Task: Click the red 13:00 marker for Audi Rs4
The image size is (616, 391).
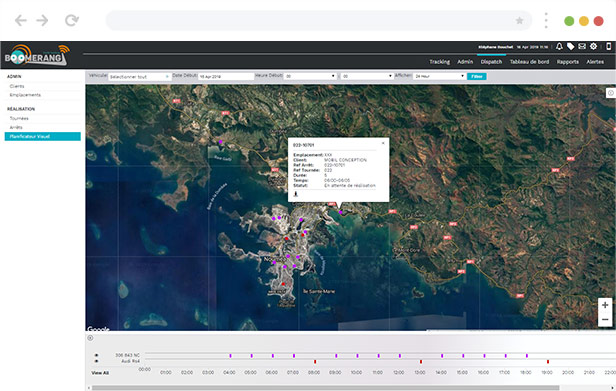Action: (x=421, y=362)
